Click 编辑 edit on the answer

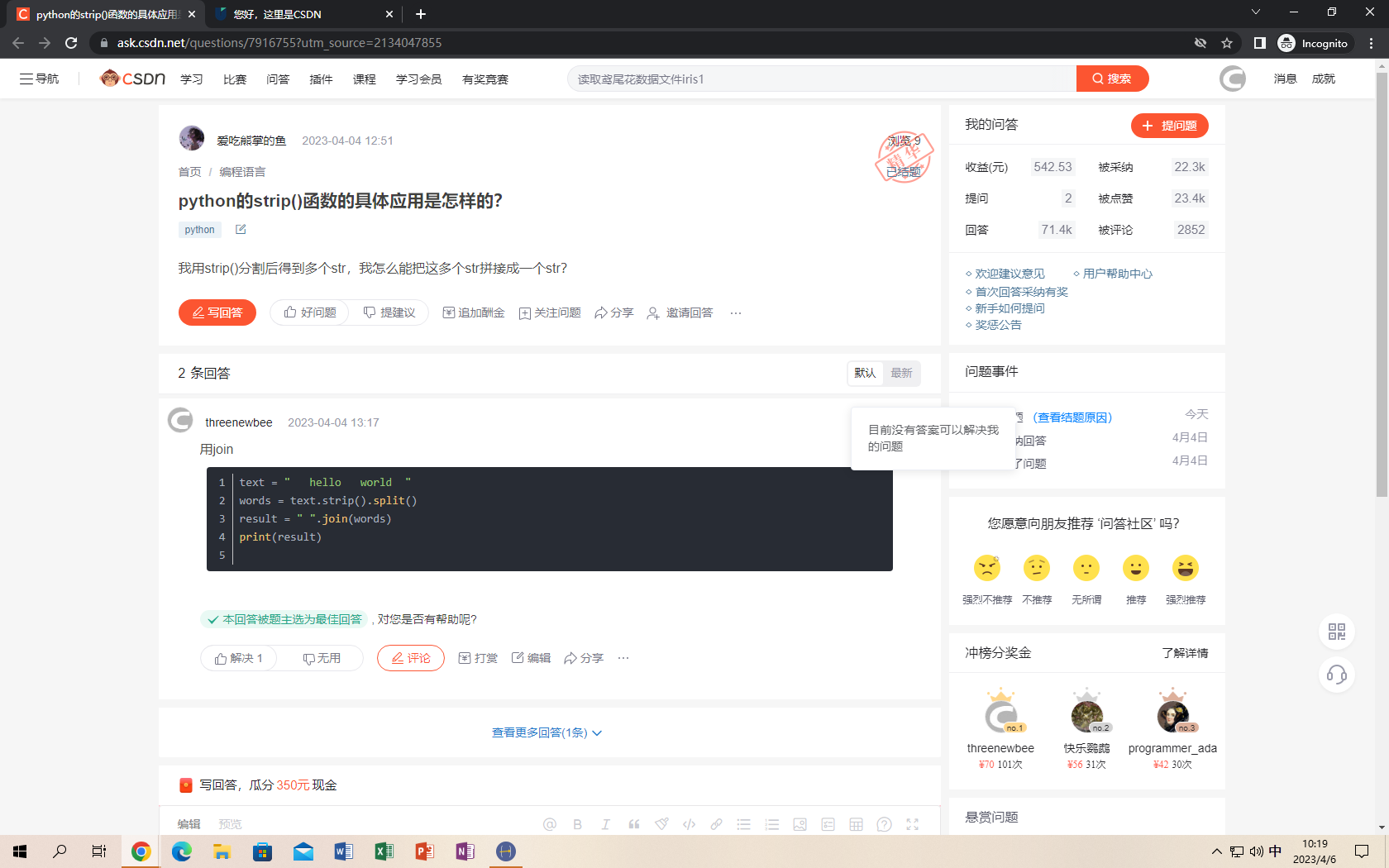[531, 658]
